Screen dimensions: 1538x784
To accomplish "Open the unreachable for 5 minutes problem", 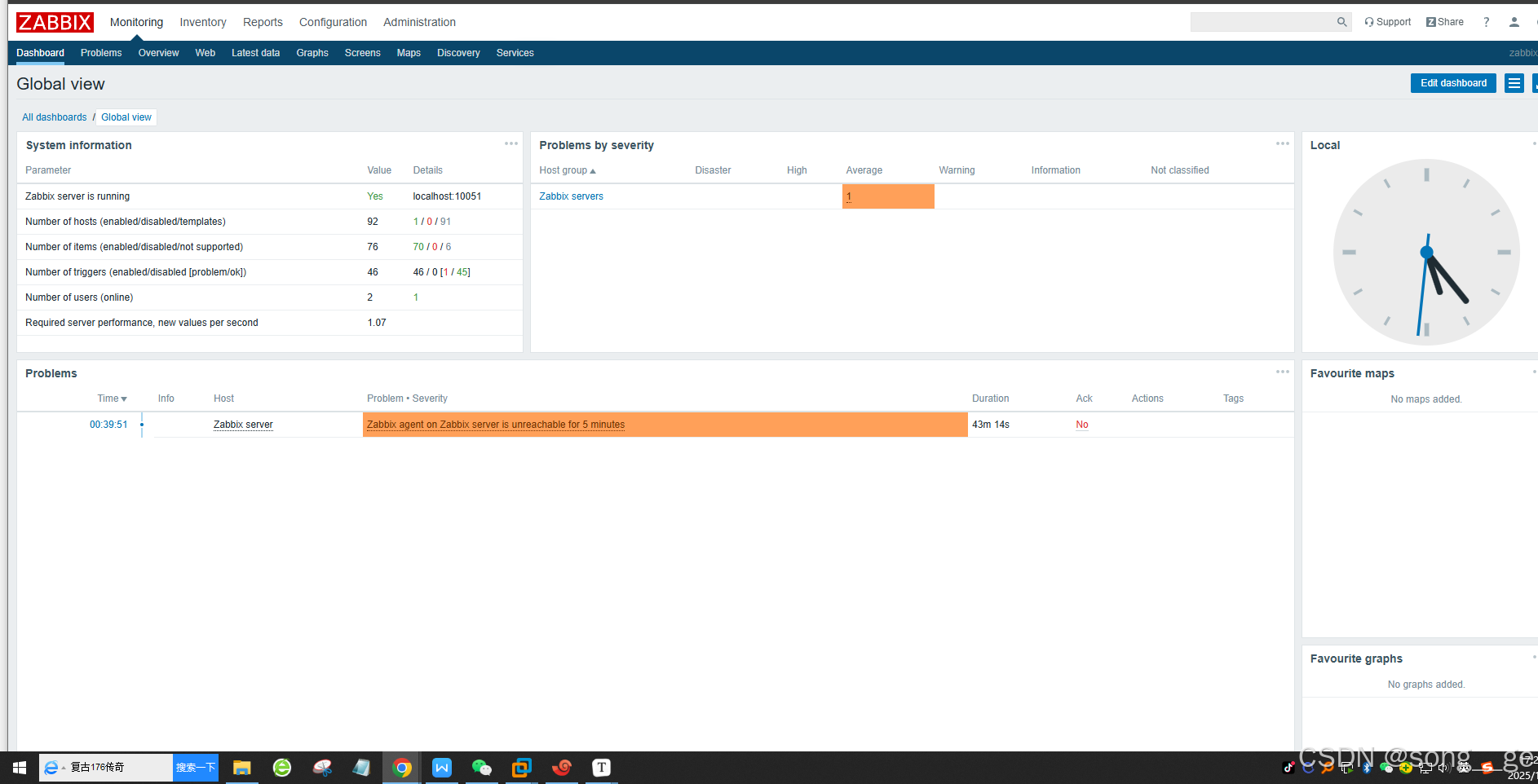I will [x=496, y=425].
